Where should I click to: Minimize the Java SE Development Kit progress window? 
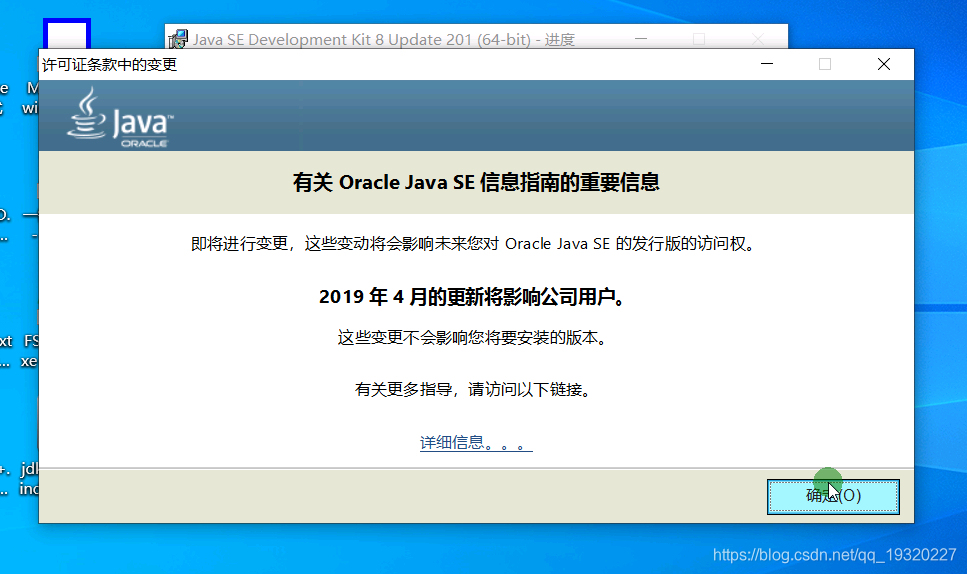click(x=641, y=39)
